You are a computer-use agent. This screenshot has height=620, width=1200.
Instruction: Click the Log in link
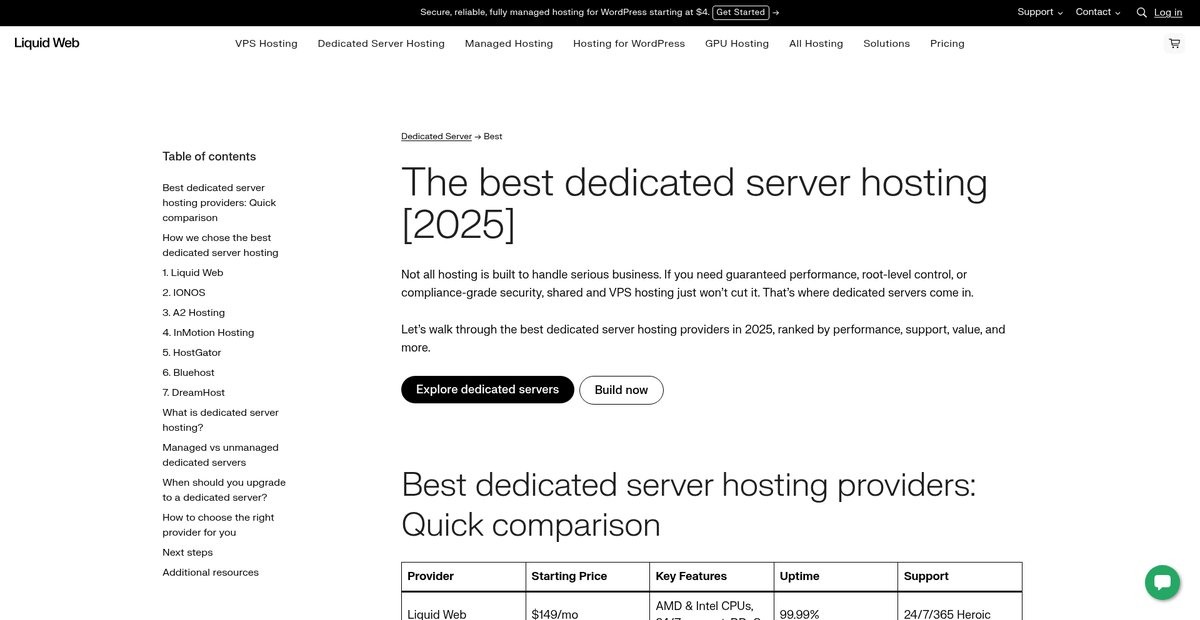(x=1168, y=13)
